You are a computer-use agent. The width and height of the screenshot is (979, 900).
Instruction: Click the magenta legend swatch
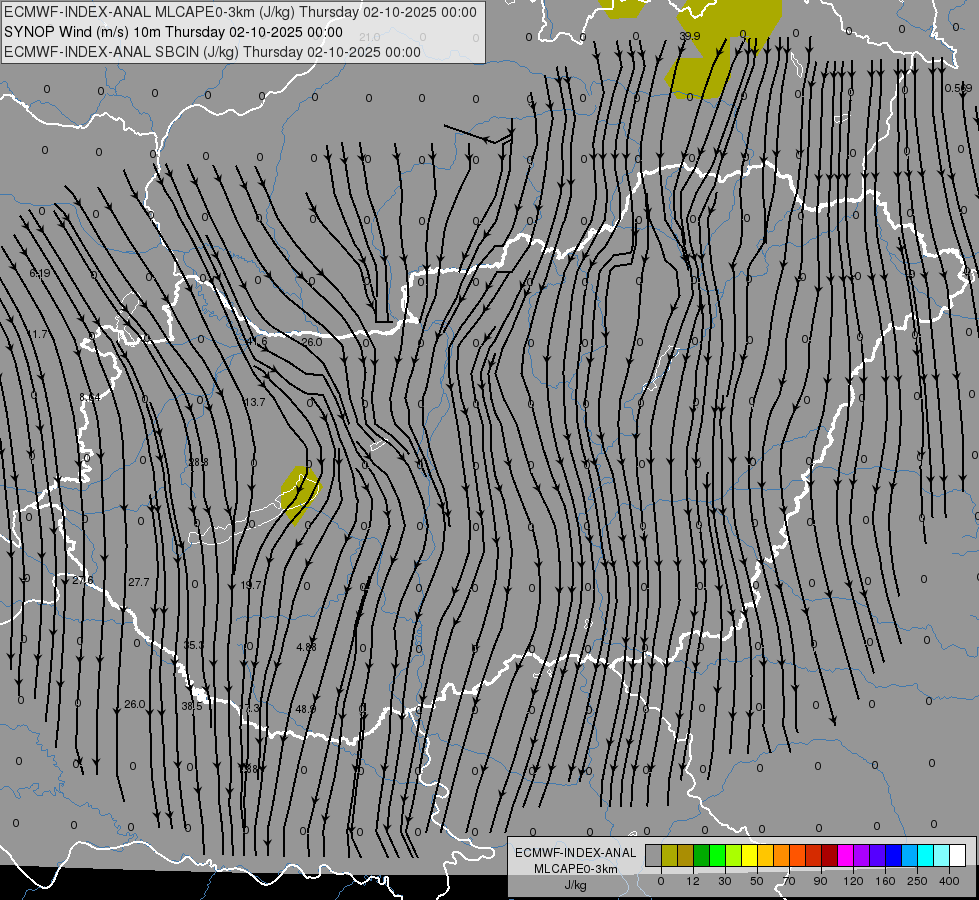(845, 855)
